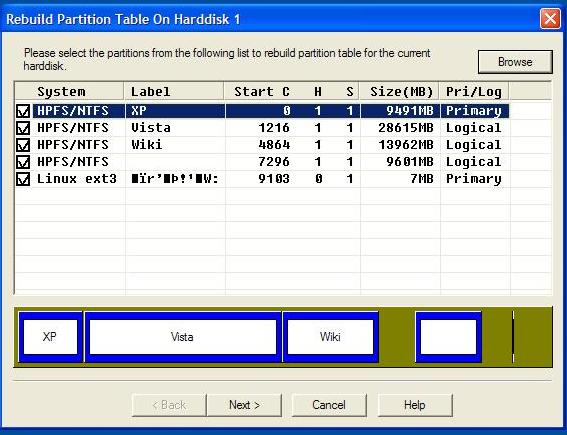Close the Rebuild Partition Table dialog
The height and width of the screenshot is (435, 567).
pyautogui.click(x=550, y=18)
